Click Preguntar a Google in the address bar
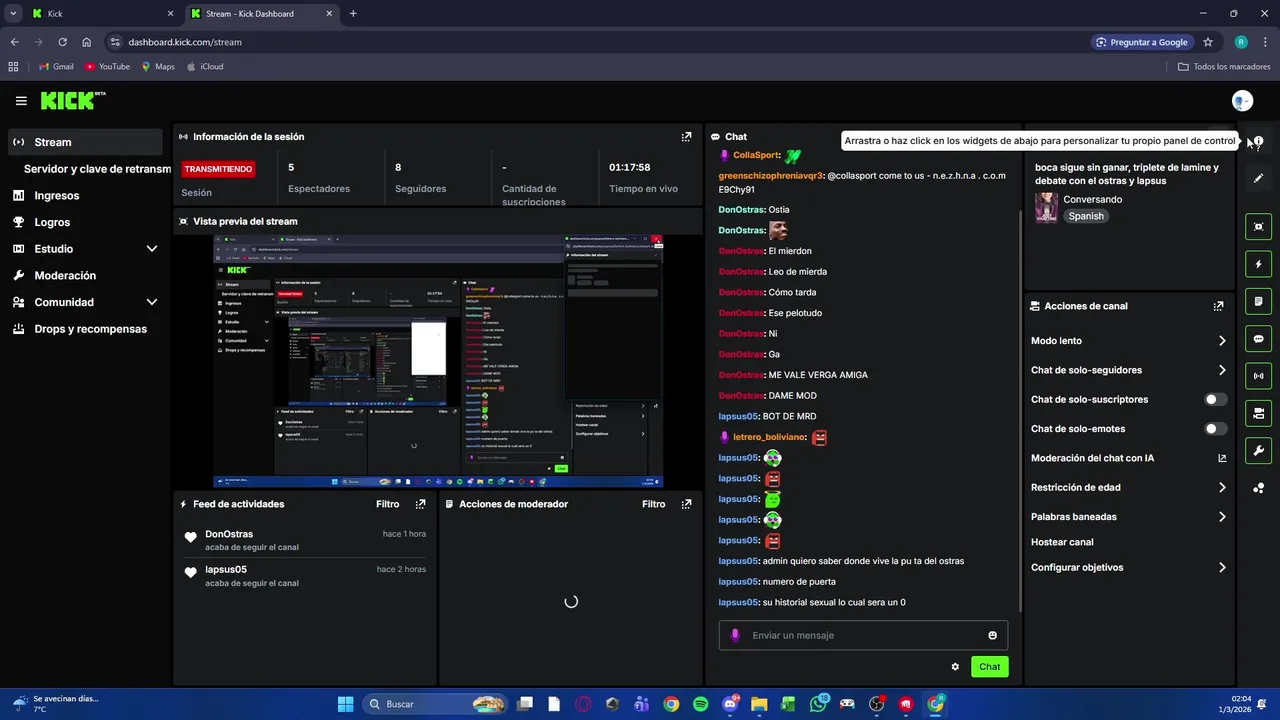Viewport: 1280px width, 720px height. tap(1141, 42)
